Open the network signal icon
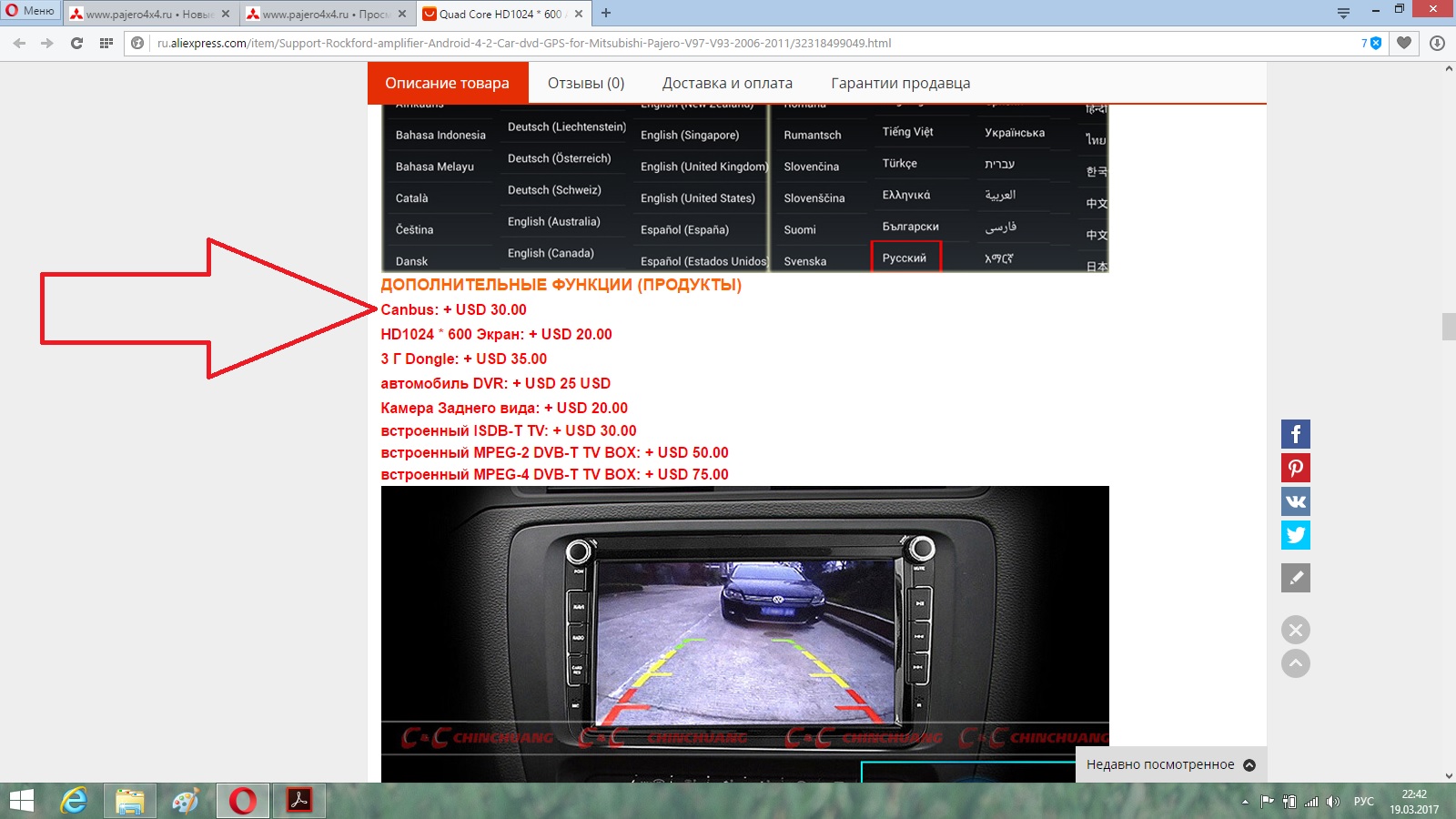1456x819 pixels. (x=1311, y=802)
